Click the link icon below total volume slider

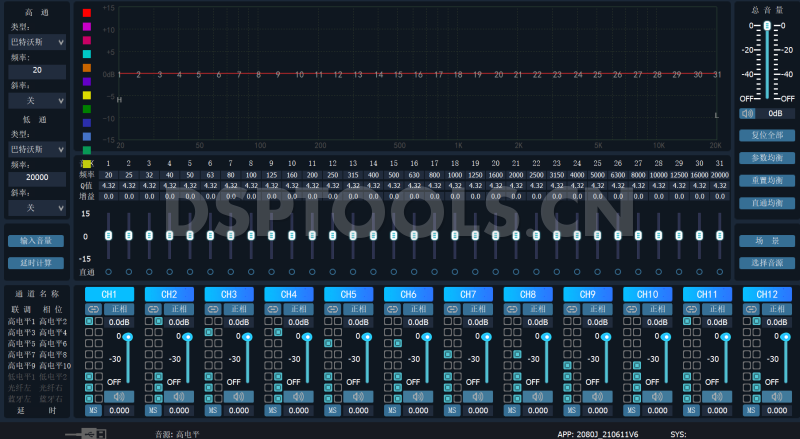pos(746,113)
